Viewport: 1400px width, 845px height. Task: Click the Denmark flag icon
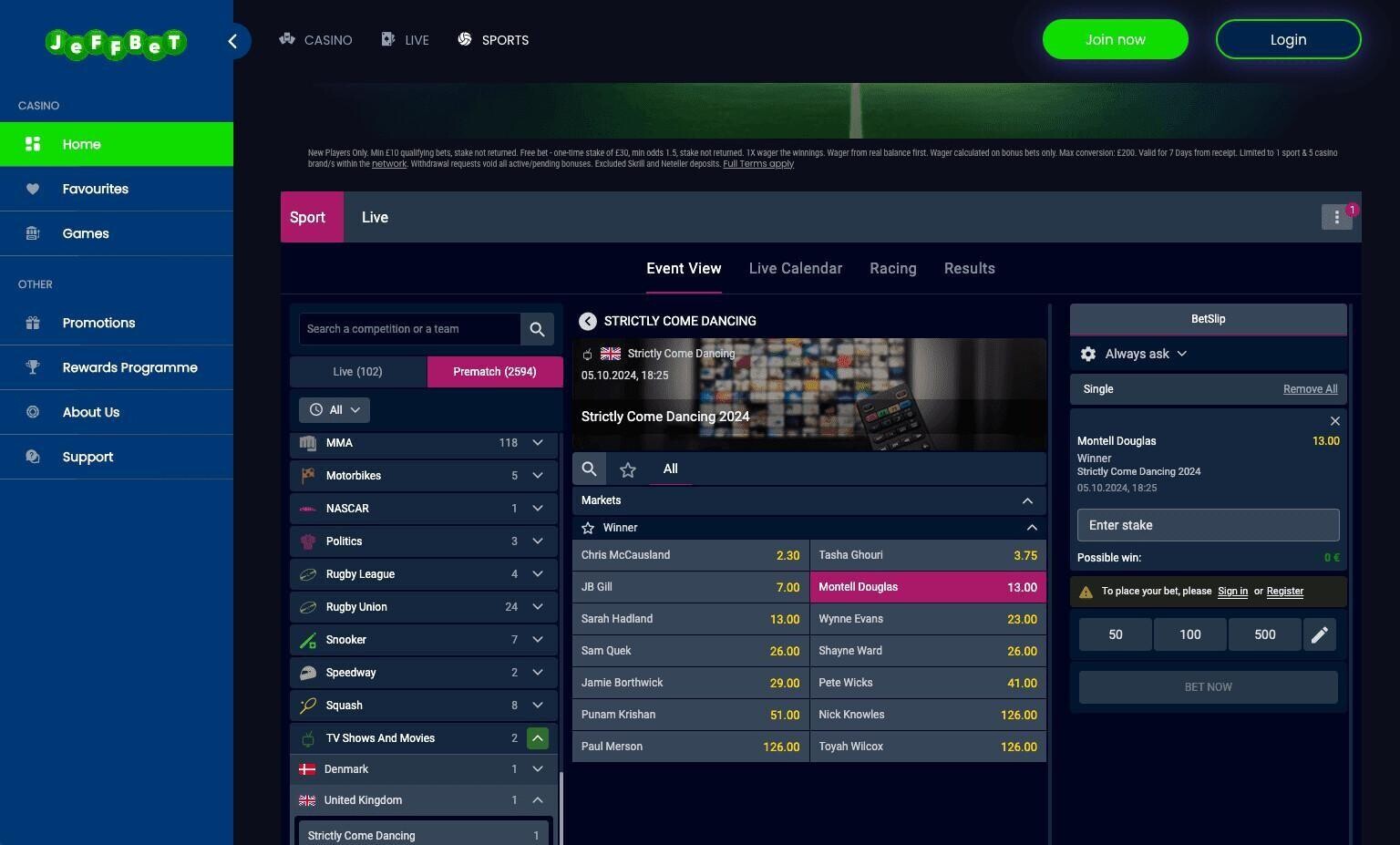(x=307, y=769)
